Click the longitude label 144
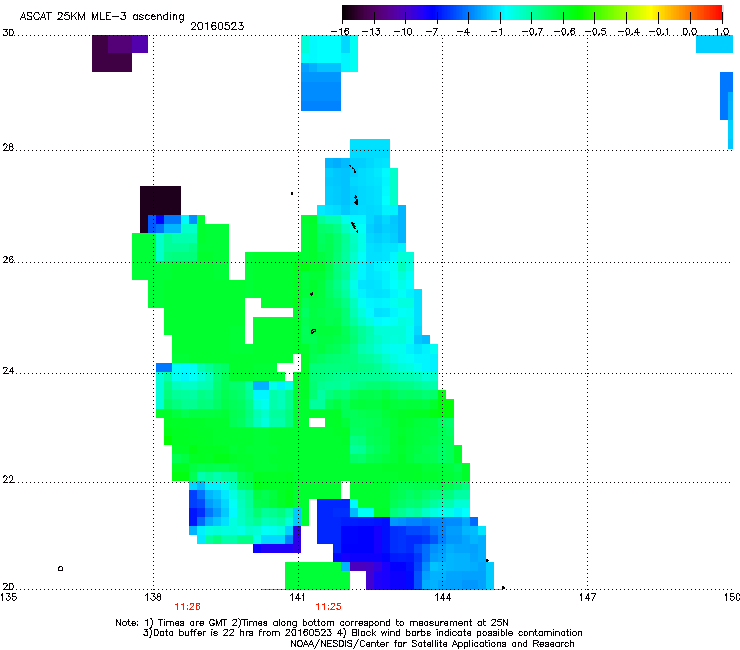 [x=442, y=597]
